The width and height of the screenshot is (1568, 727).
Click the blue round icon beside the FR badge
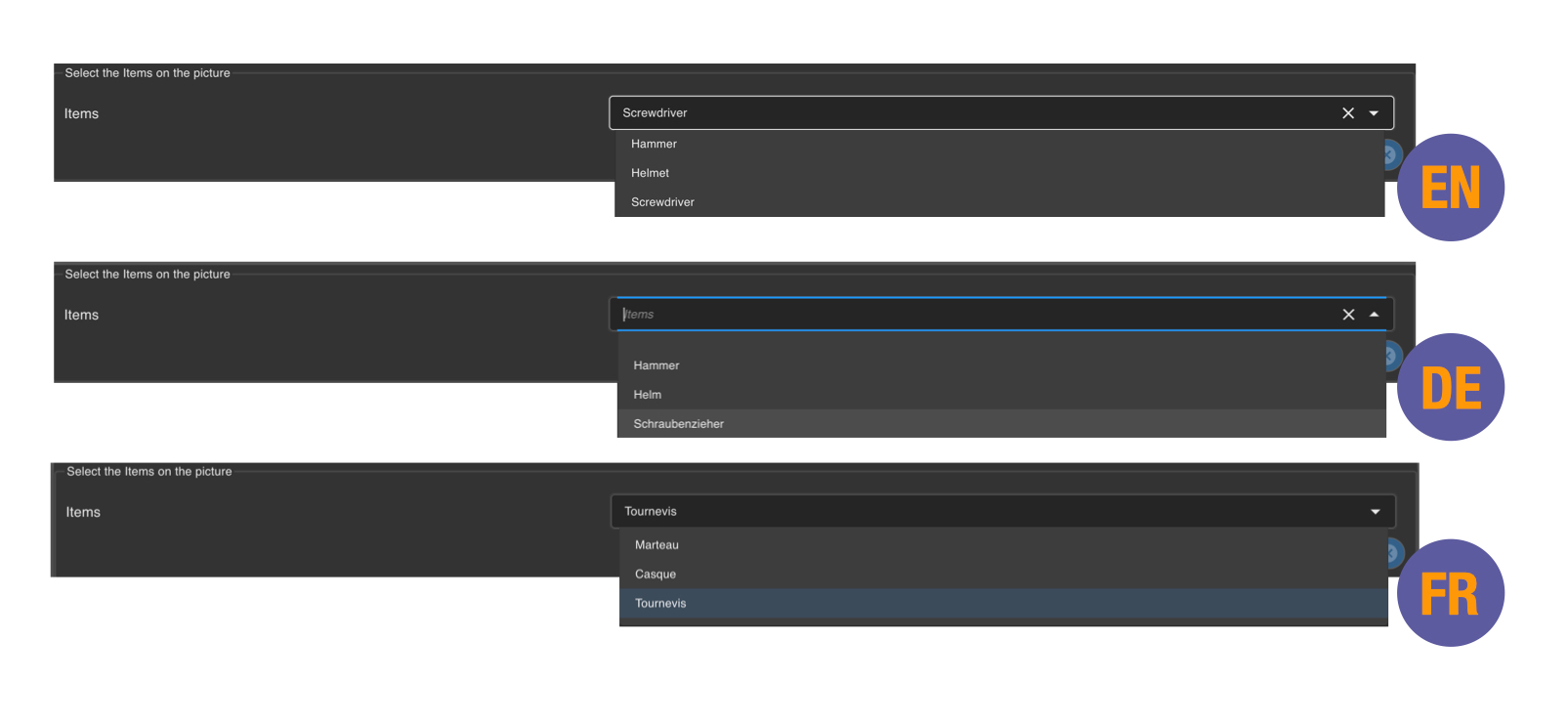tap(1393, 553)
